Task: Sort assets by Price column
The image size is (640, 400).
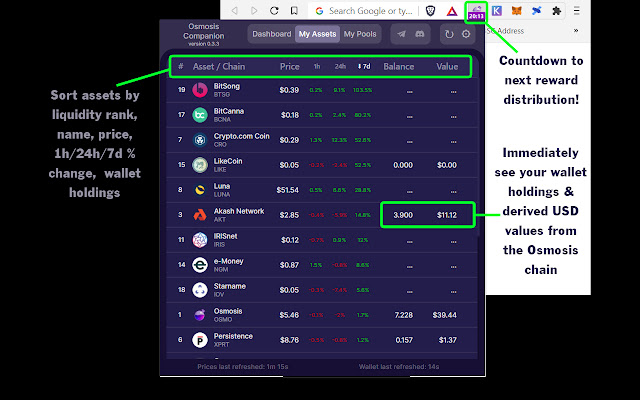Action: (289, 67)
